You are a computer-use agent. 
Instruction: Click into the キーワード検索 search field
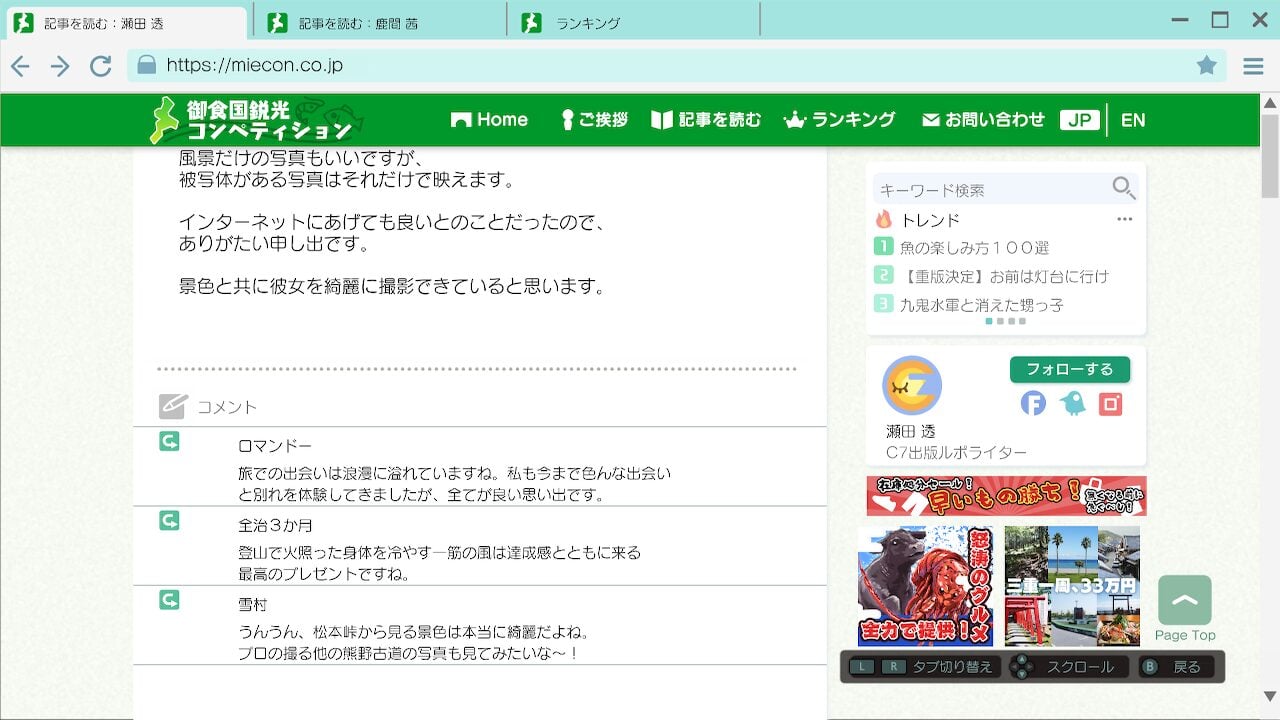pyautogui.click(x=990, y=189)
